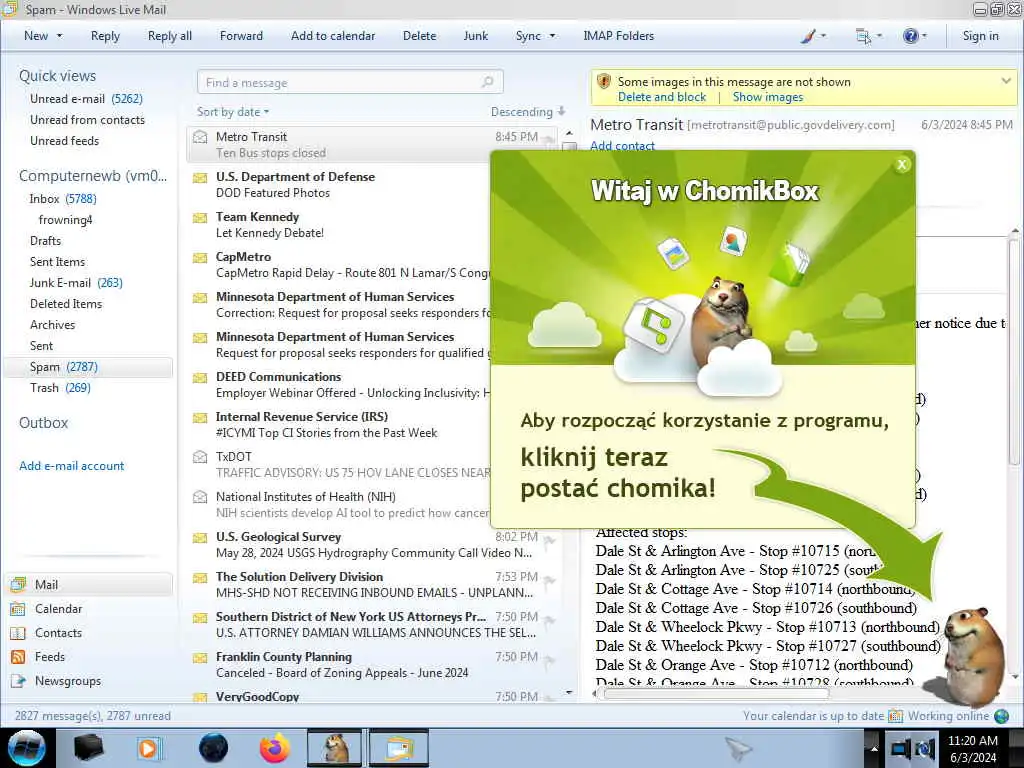
Task: Click the envelope icon of U.S. Department of Defense
Action: 200,178
